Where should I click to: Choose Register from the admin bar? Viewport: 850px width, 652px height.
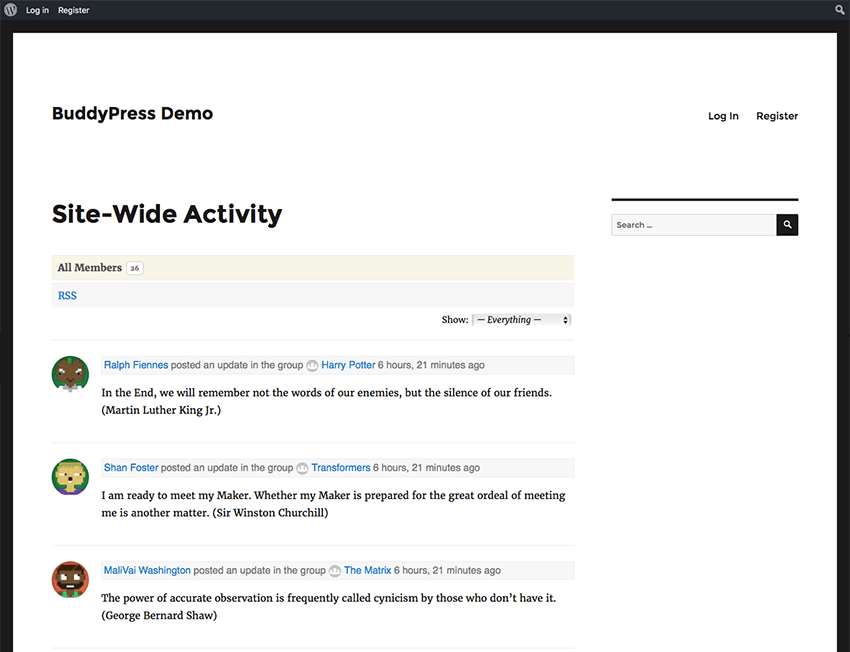(73, 9)
